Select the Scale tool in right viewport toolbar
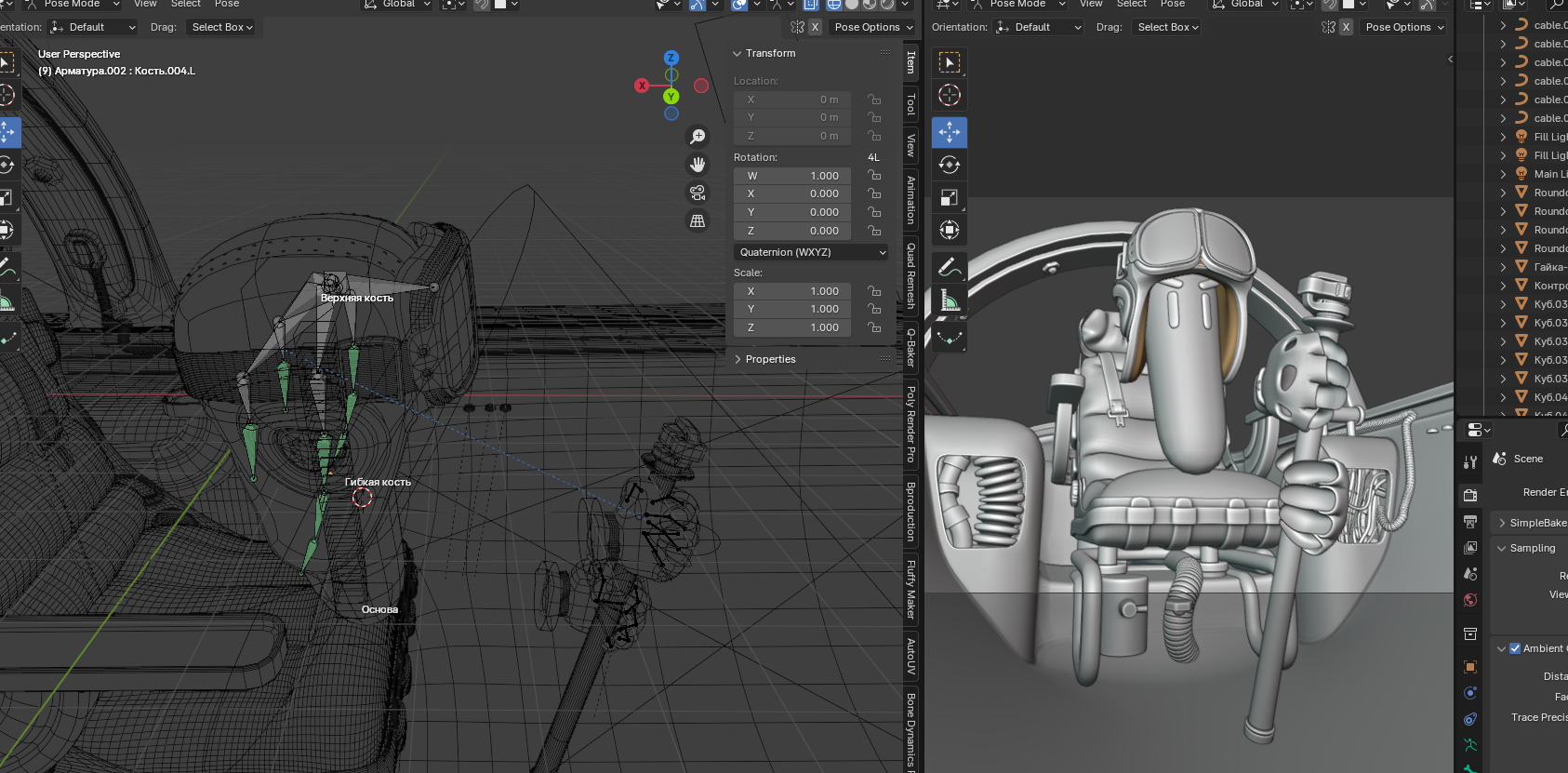 (x=950, y=197)
